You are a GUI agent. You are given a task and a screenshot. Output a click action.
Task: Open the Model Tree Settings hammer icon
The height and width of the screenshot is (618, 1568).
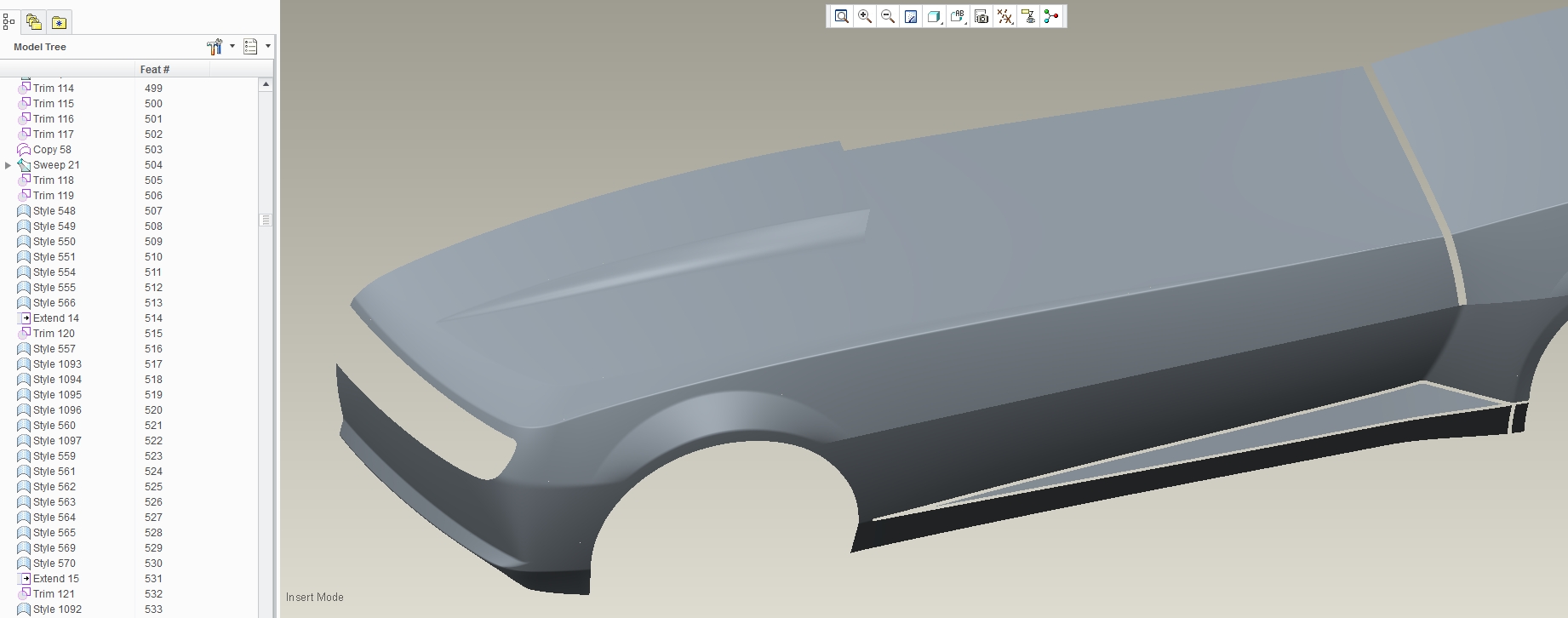click(215, 47)
